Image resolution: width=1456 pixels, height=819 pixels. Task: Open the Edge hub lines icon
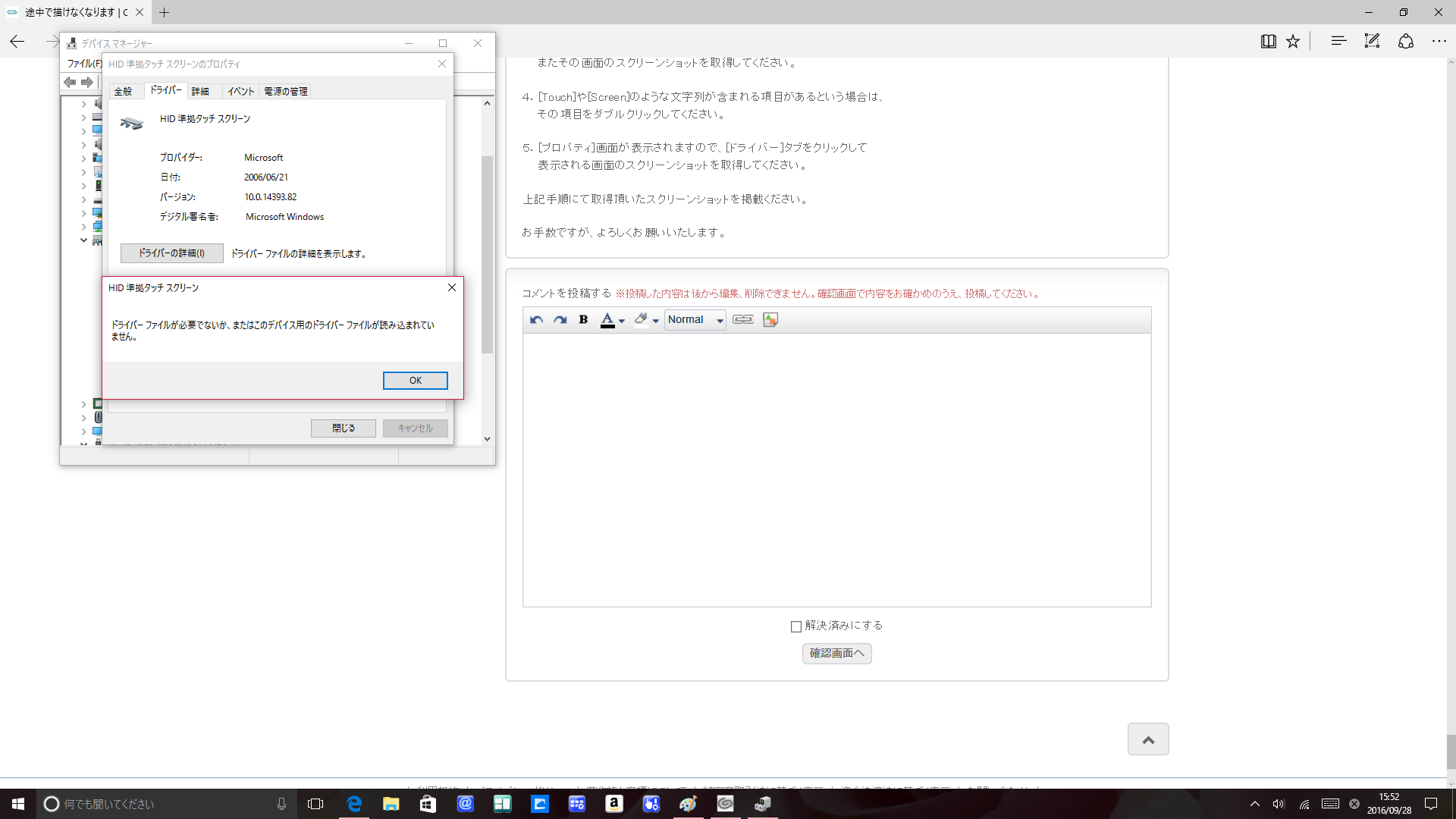1338,42
